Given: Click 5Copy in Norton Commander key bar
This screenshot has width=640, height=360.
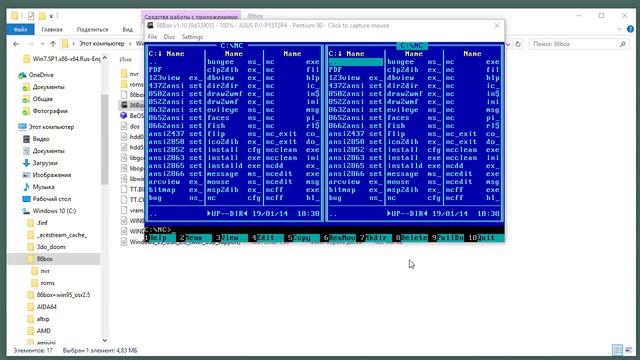Looking at the screenshot, I should pyautogui.click(x=303, y=238).
